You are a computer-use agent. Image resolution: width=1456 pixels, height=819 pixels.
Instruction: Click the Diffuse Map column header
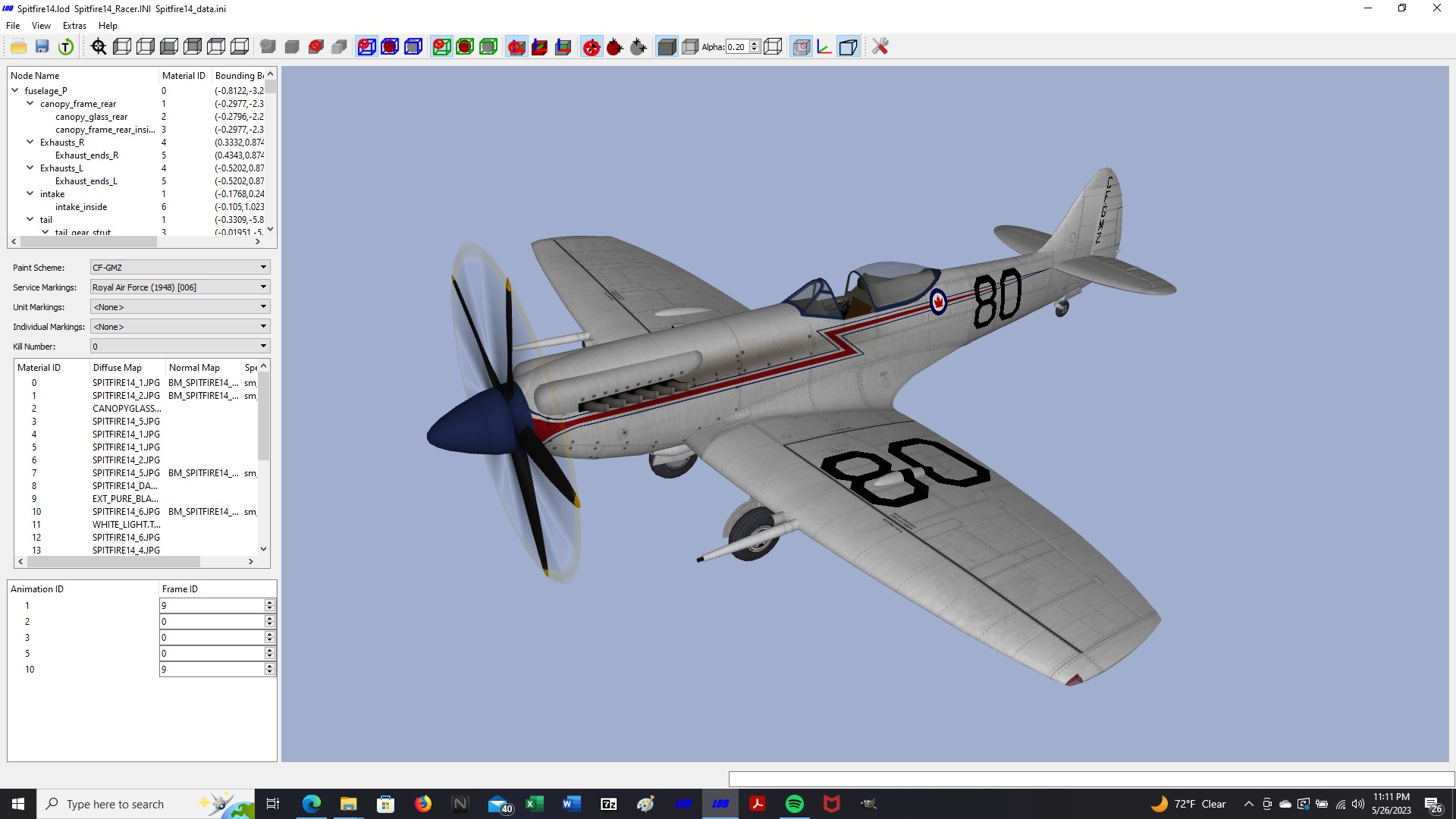tap(127, 368)
